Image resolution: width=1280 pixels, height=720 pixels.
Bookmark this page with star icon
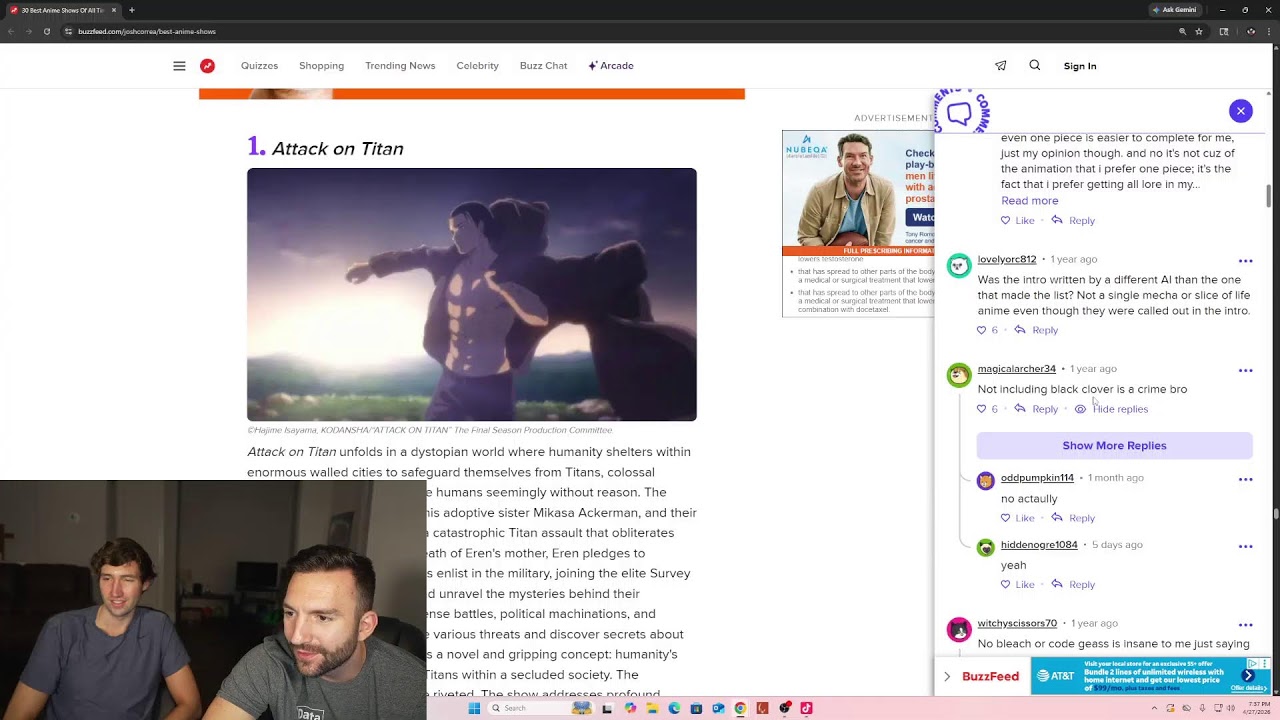(x=1200, y=31)
